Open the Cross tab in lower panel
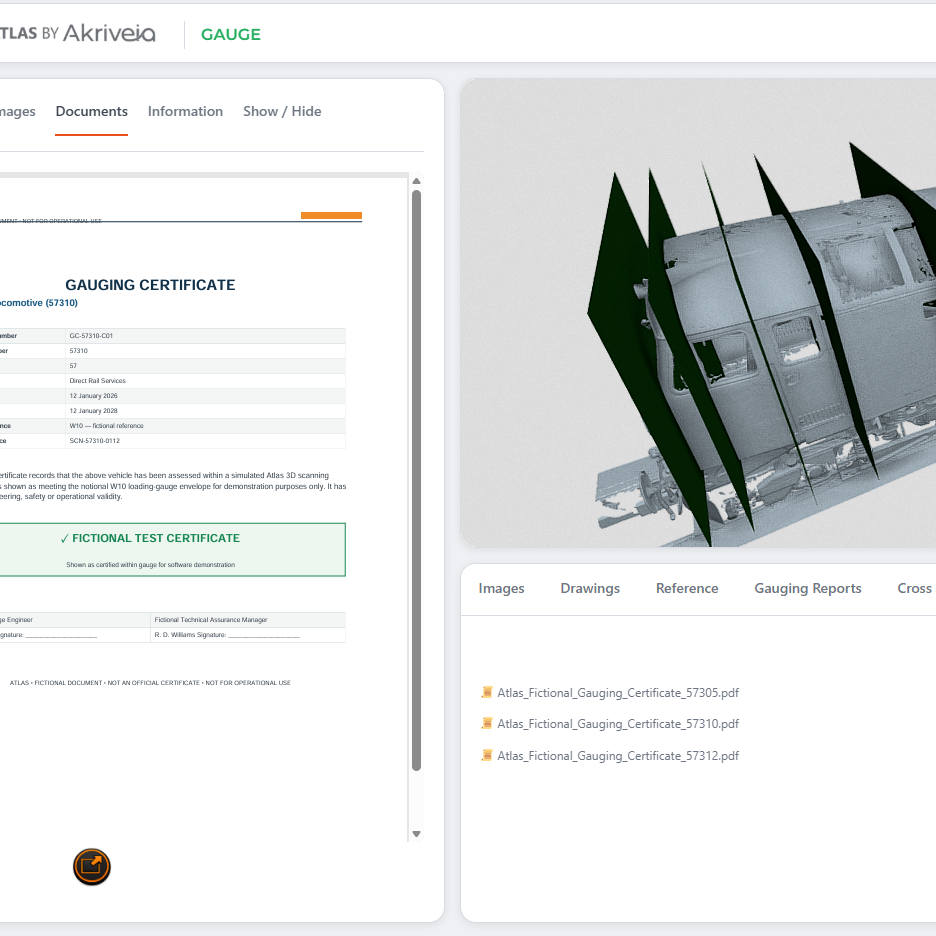The image size is (936, 936). coord(915,589)
